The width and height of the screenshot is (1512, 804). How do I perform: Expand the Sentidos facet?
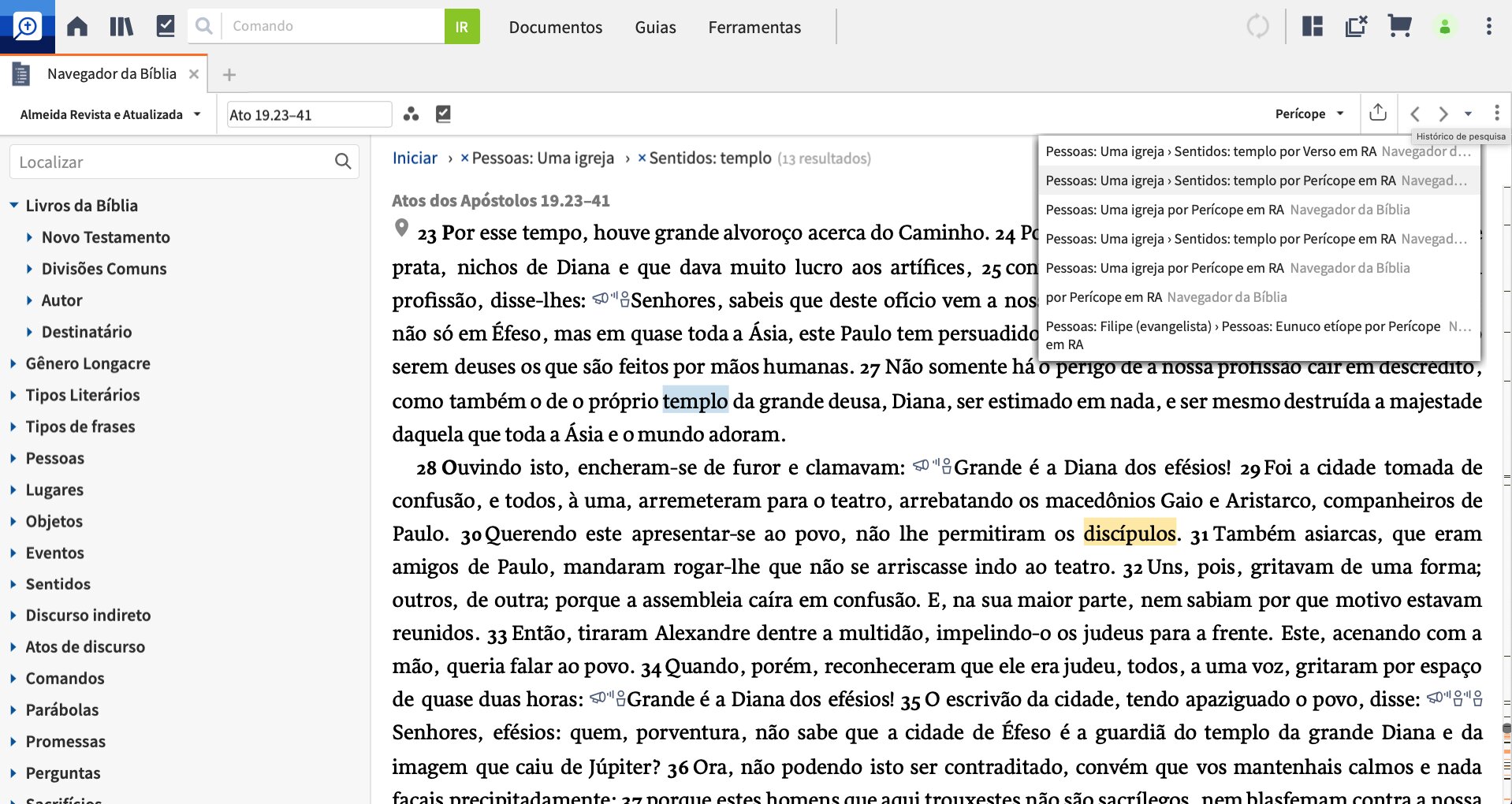(x=13, y=584)
